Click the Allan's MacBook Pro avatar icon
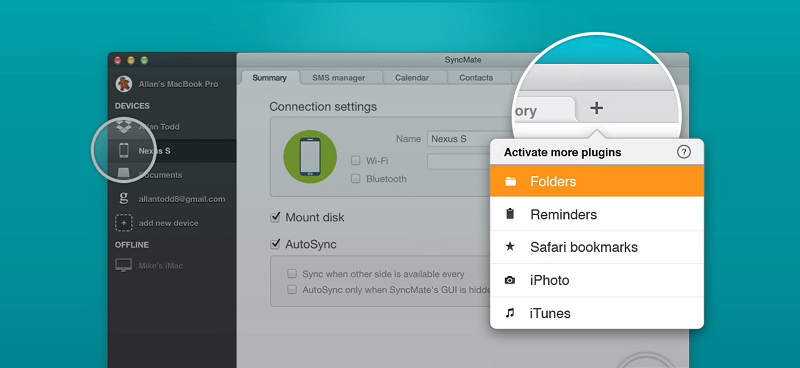This screenshot has height=368, width=800. 124,84
